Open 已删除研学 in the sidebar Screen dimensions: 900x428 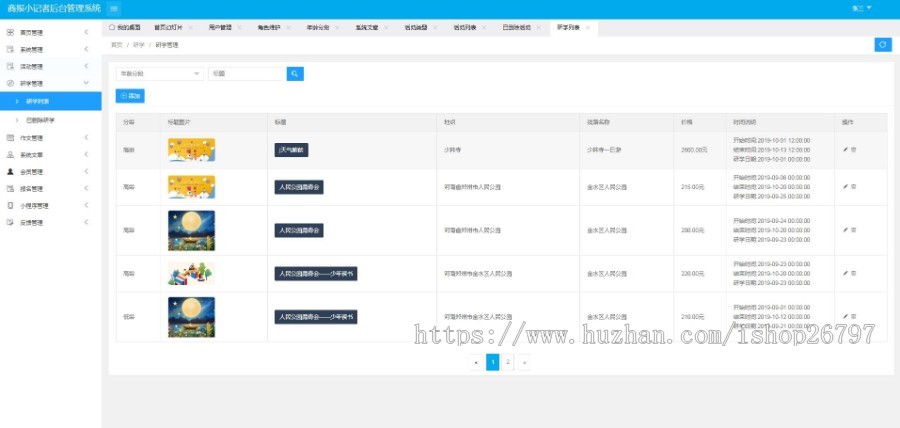click(40, 120)
